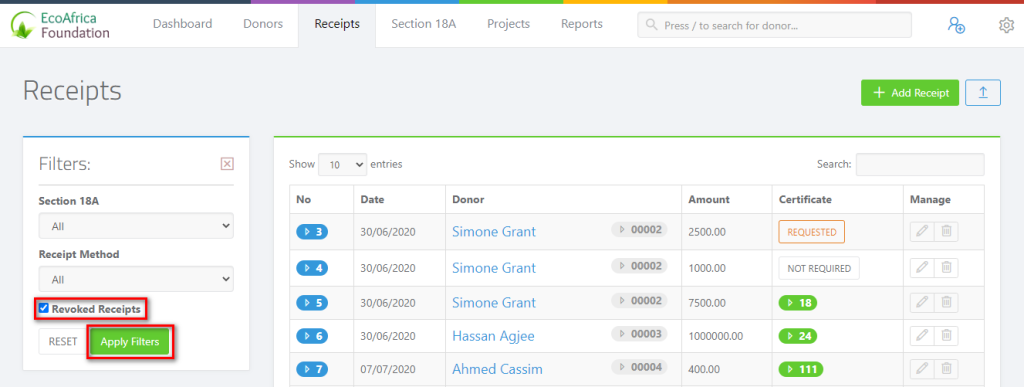Select the Receipts tab
This screenshot has height=387, width=1024.
click(x=337, y=25)
